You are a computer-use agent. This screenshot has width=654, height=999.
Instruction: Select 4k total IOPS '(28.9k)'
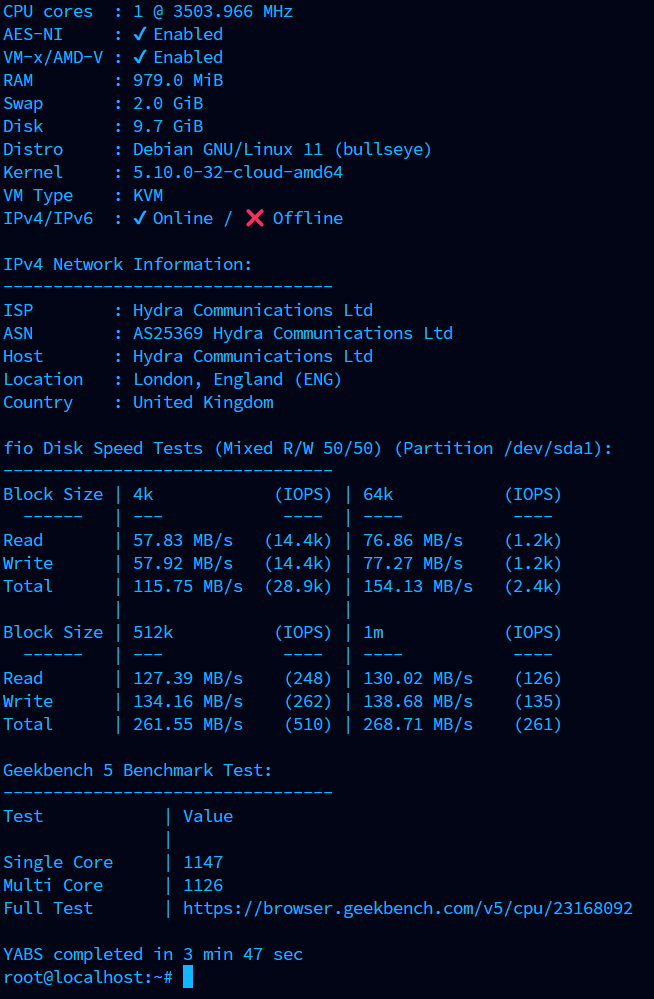pyautogui.click(x=298, y=586)
